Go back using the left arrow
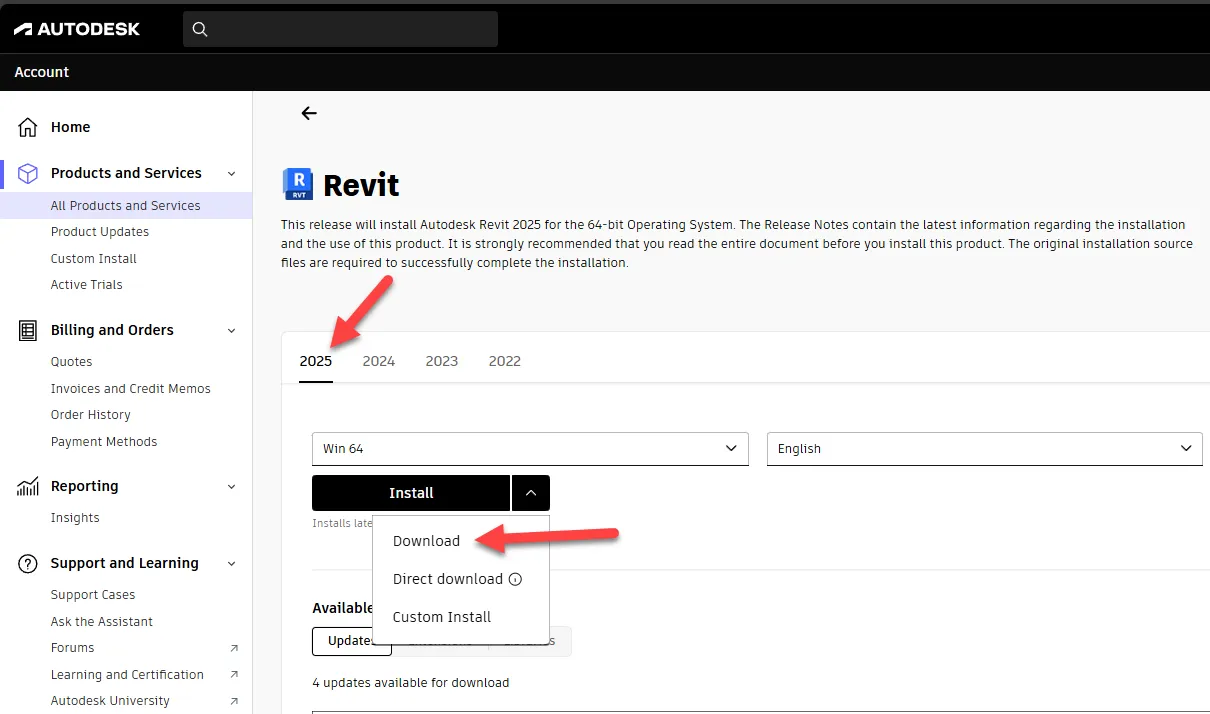 click(x=309, y=113)
